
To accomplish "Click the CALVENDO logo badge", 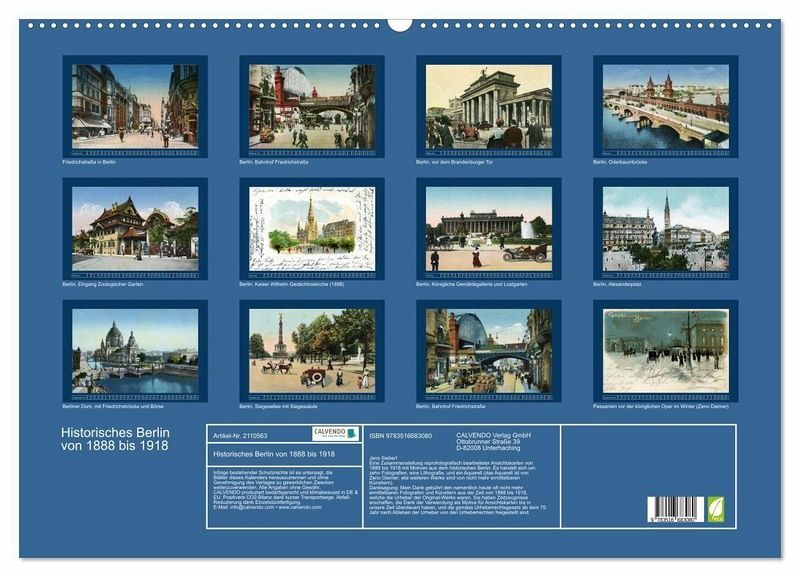I will (336, 434).
